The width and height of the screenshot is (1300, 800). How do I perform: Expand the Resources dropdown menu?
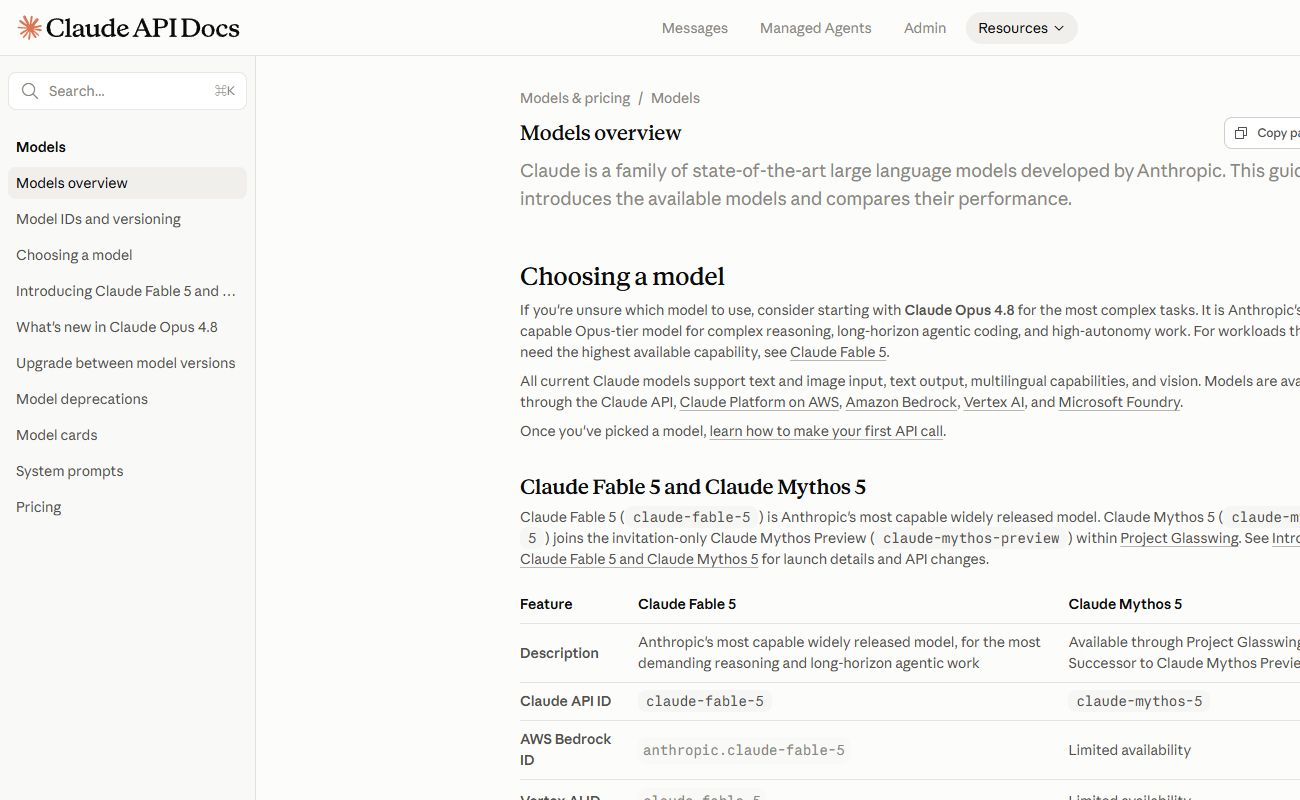click(1021, 28)
